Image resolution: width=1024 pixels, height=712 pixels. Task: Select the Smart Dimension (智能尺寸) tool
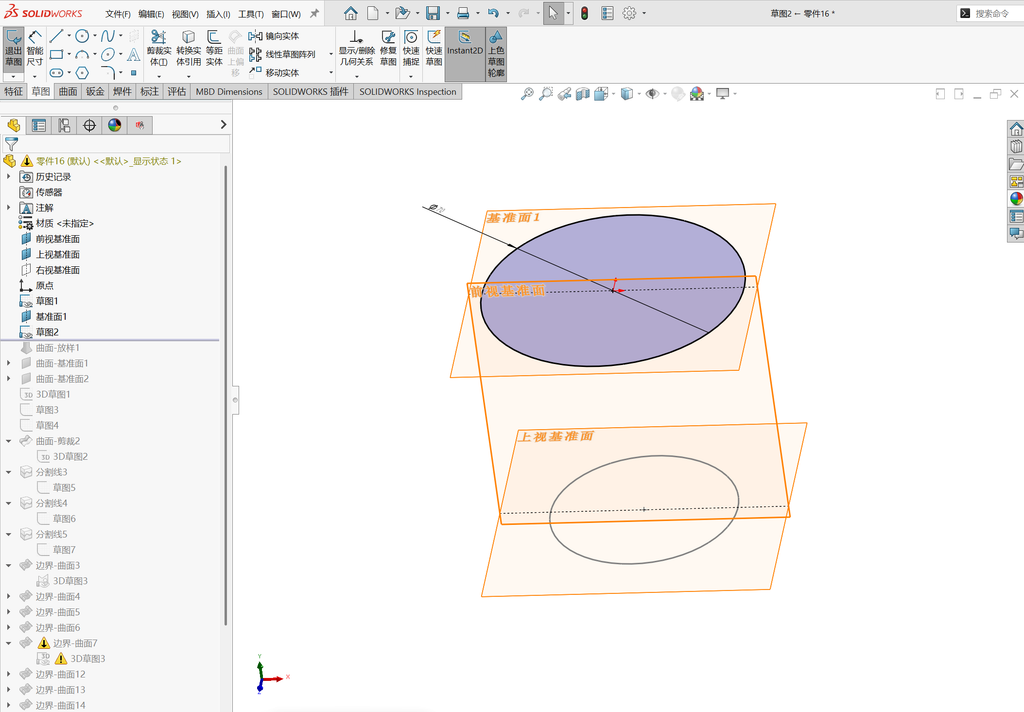point(35,48)
